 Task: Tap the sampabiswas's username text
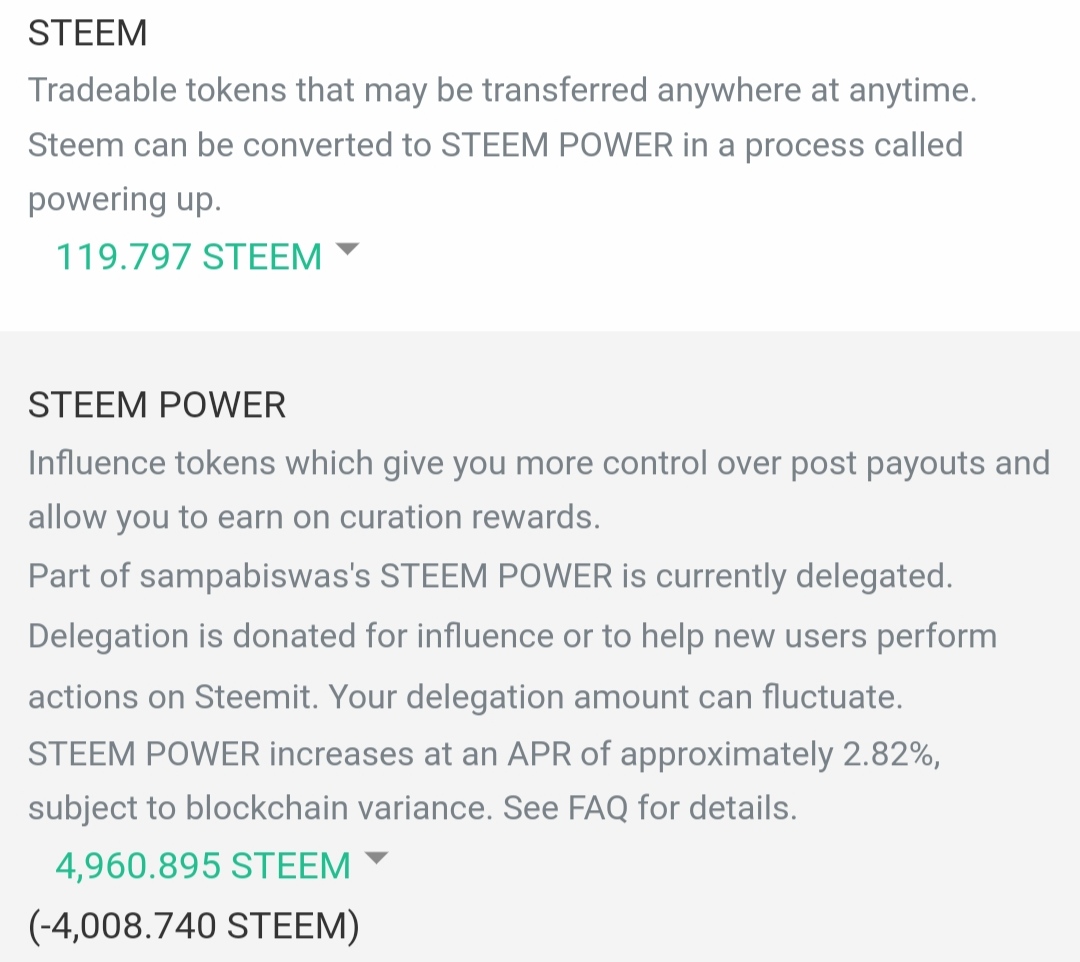click(x=254, y=576)
